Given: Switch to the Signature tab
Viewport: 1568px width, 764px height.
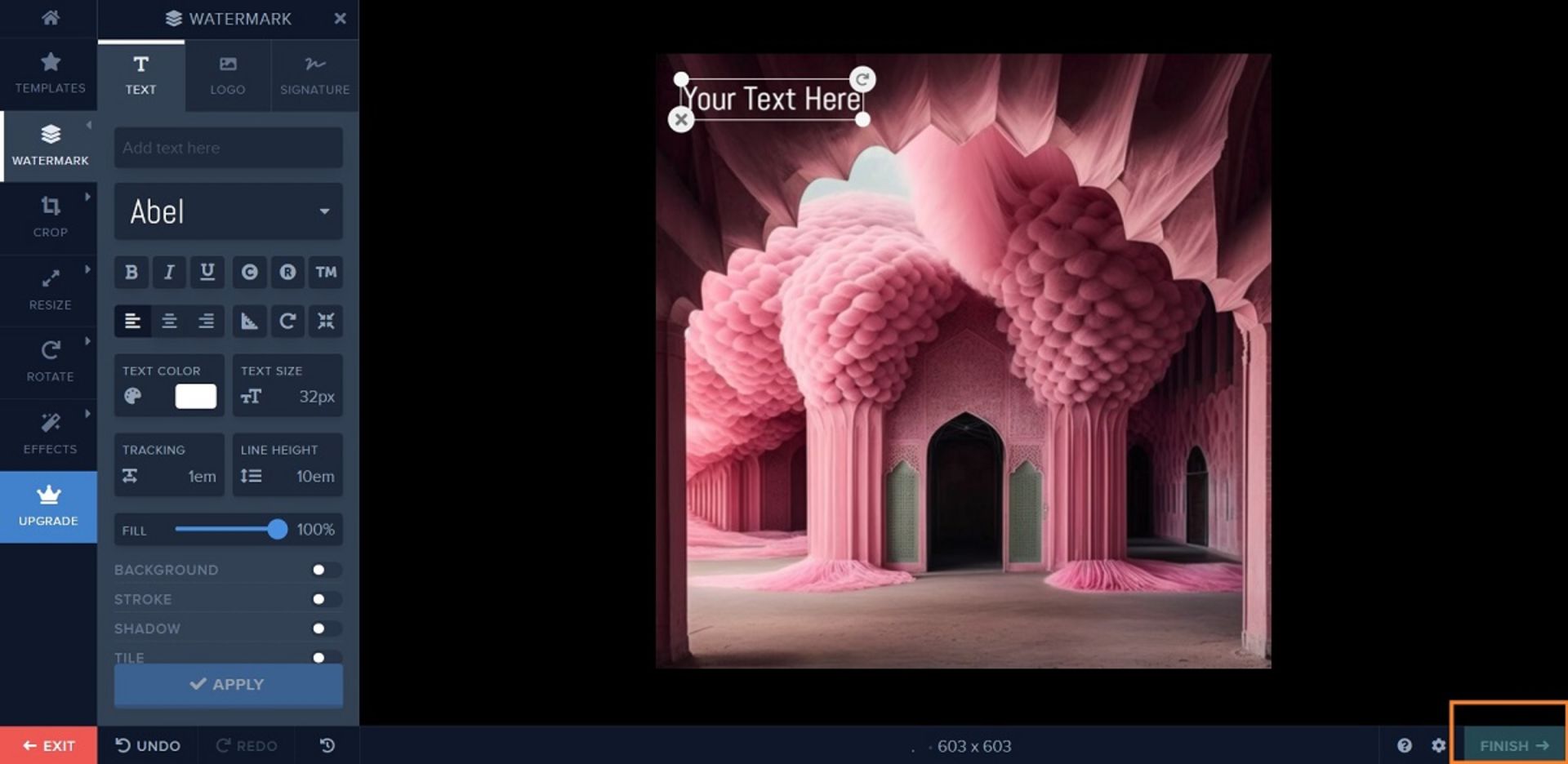Looking at the screenshot, I should click(314, 75).
